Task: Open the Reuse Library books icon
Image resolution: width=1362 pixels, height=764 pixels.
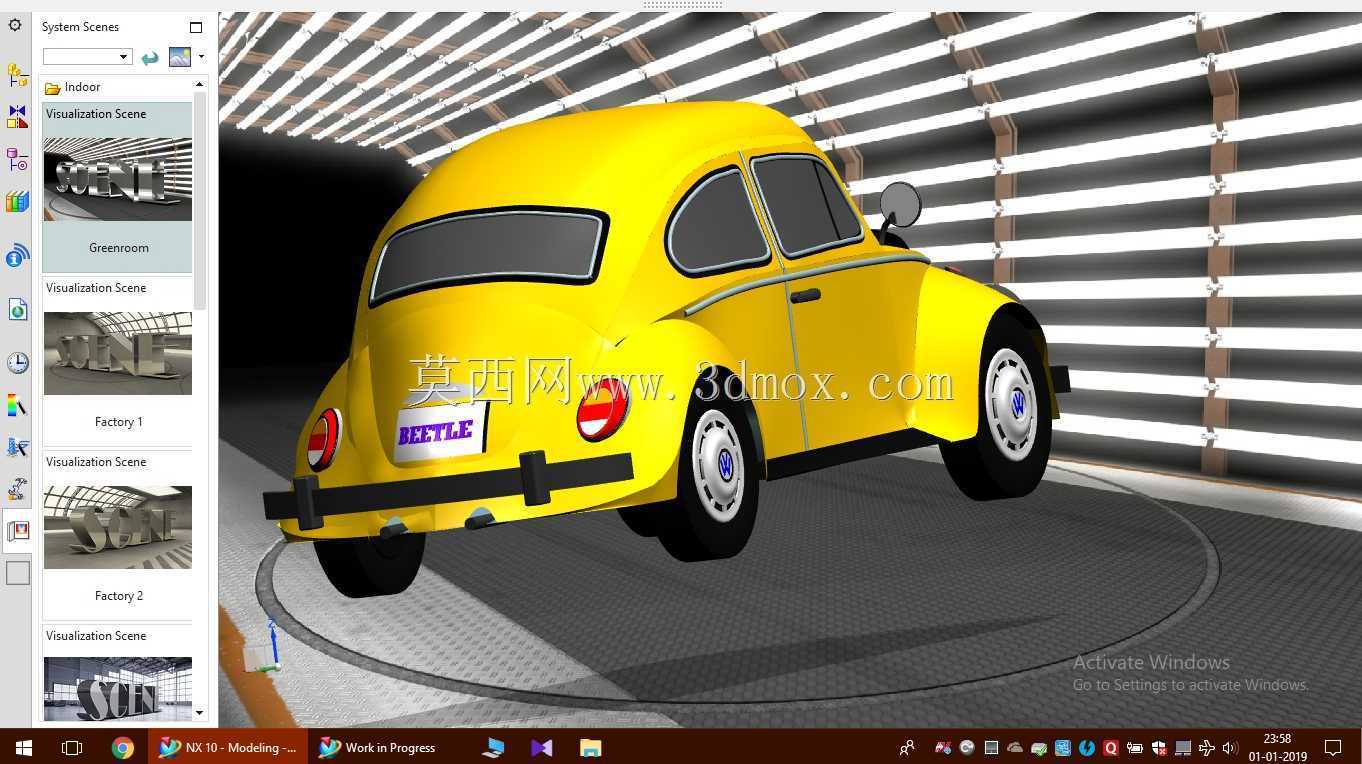Action: (x=17, y=202)
